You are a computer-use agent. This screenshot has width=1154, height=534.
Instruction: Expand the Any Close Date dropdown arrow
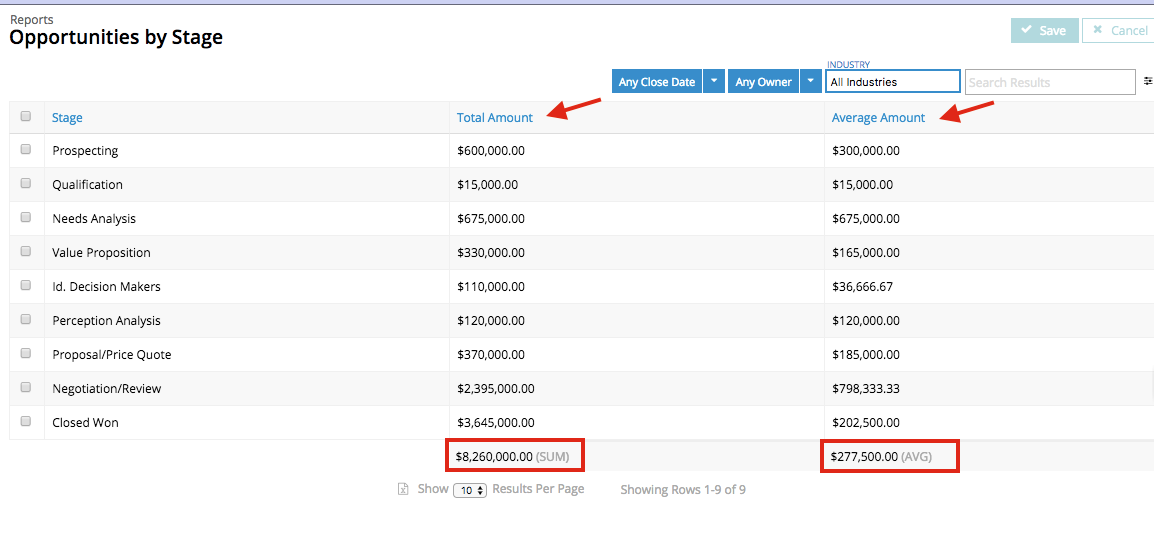(x=714, y=82)
